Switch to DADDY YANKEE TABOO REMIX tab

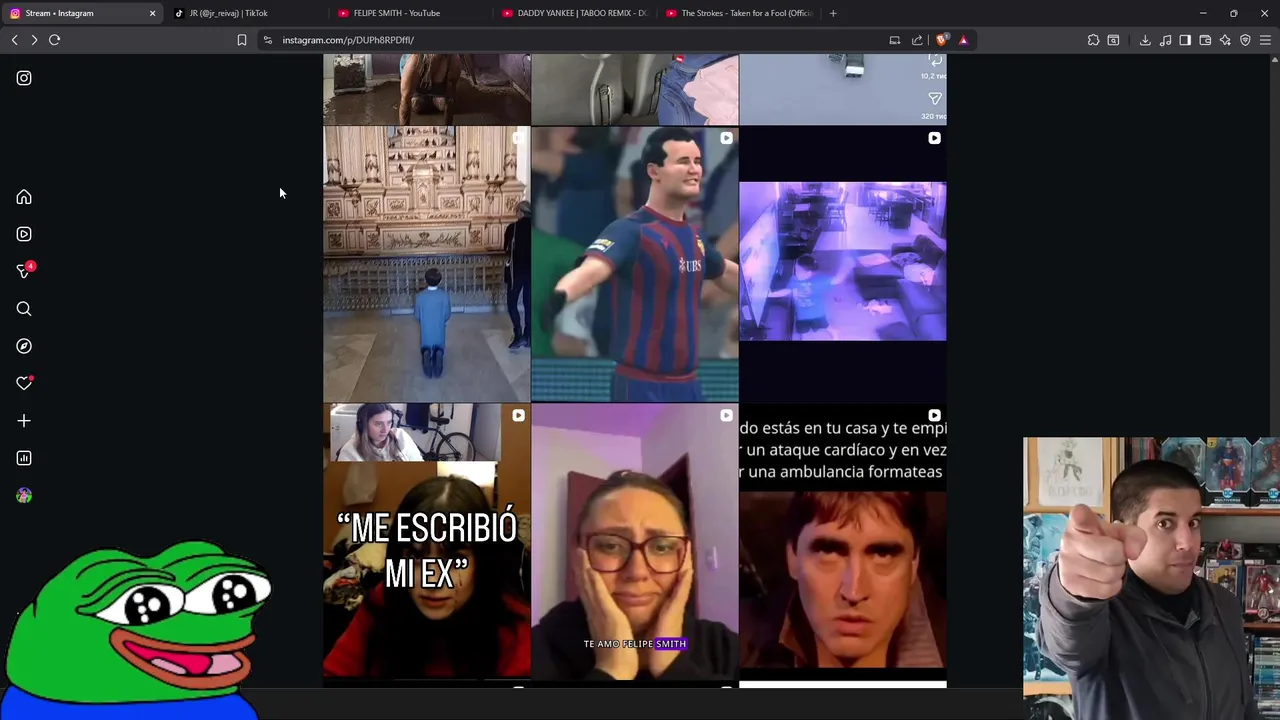pos(573,13)
